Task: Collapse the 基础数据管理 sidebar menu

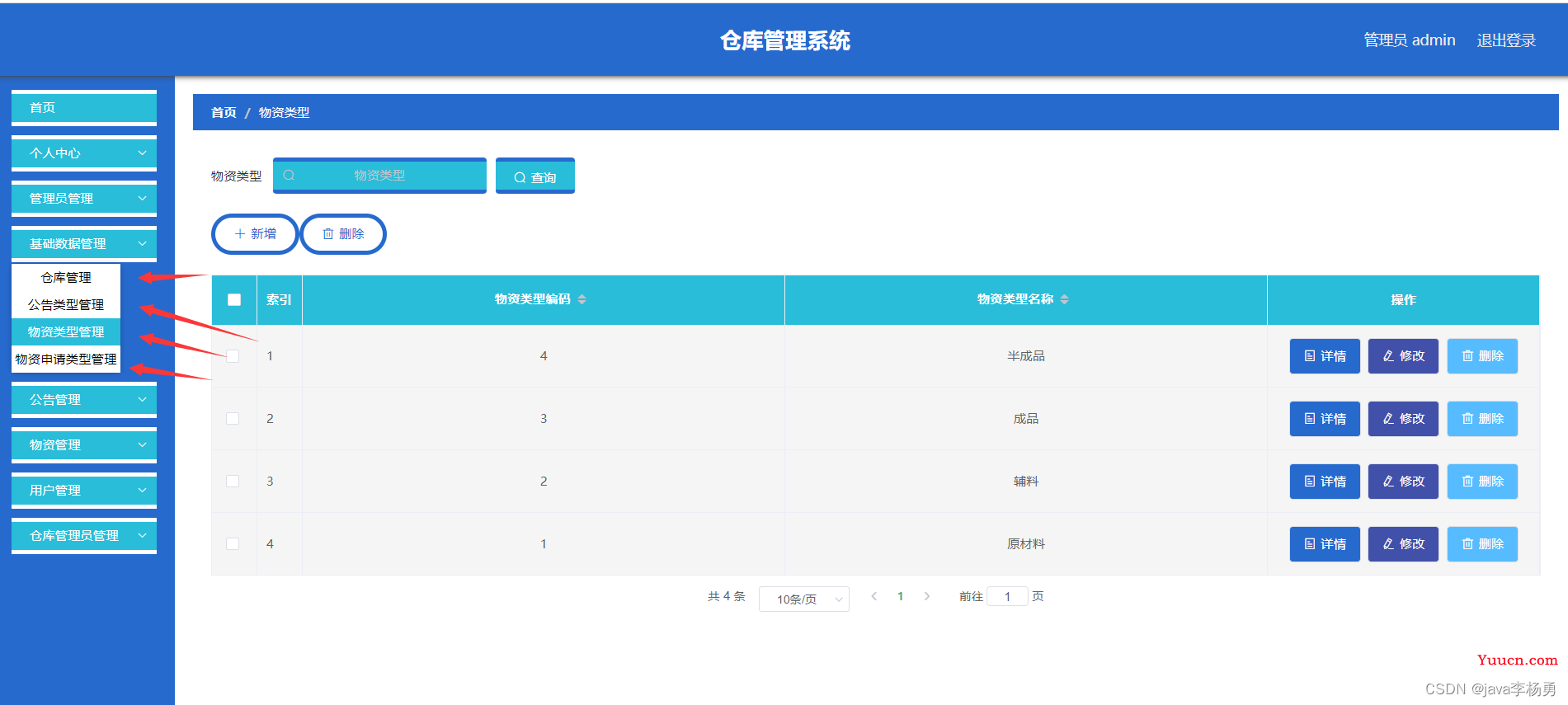Action: pos(84,244)
